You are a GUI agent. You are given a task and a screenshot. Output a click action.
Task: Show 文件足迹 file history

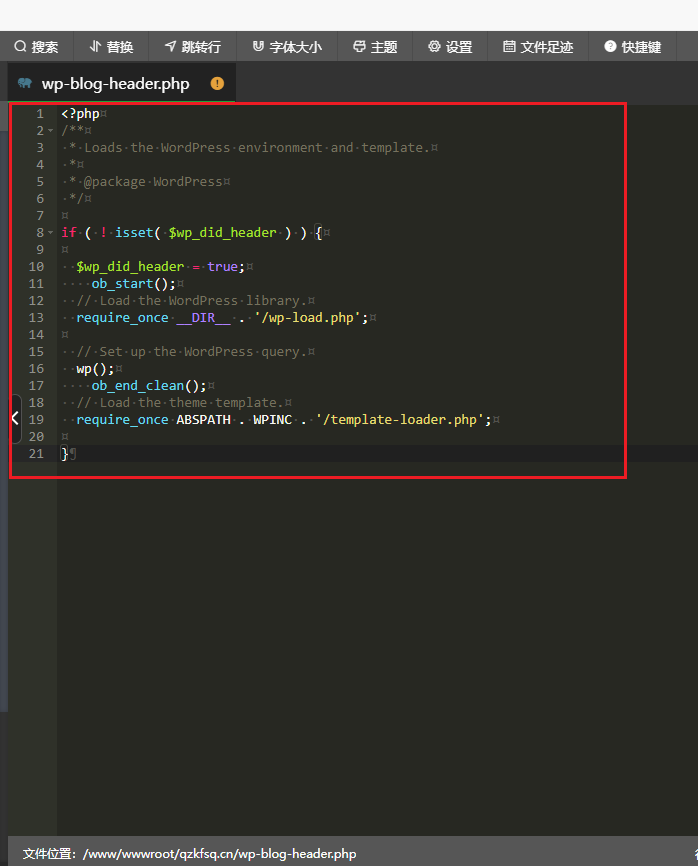coord(538,47)
